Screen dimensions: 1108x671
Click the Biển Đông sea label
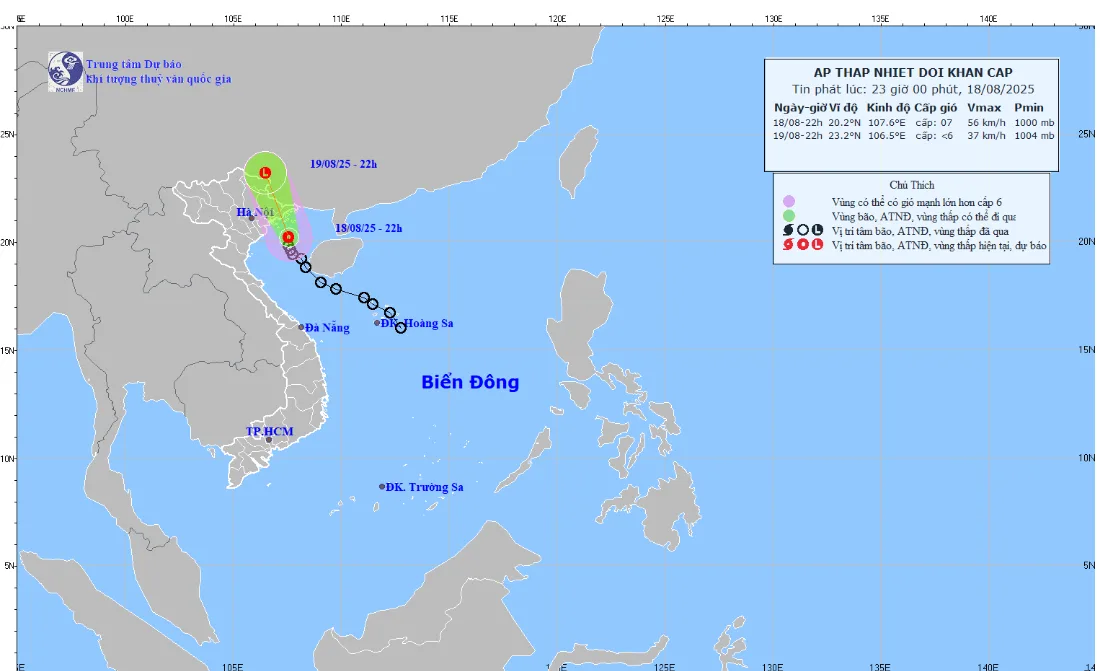(470, 382)
